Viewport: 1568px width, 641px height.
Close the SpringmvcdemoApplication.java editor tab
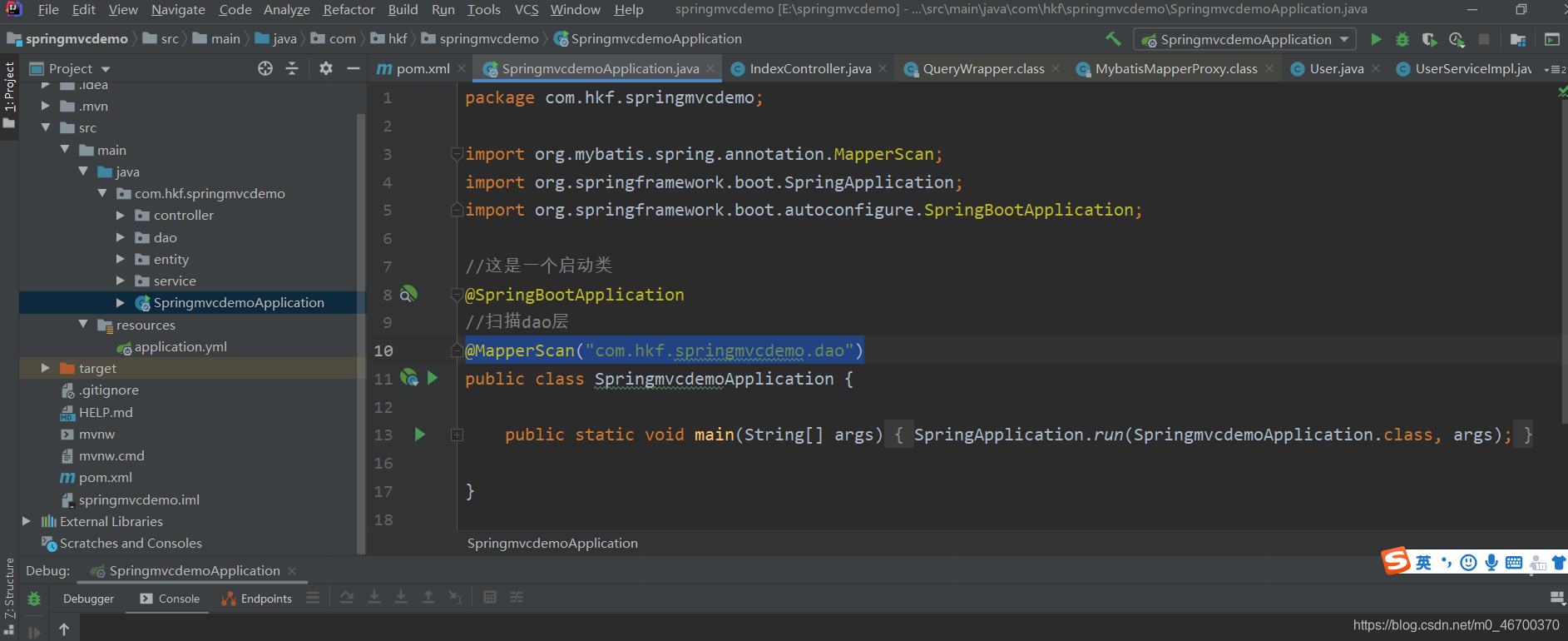pos(710,68)
